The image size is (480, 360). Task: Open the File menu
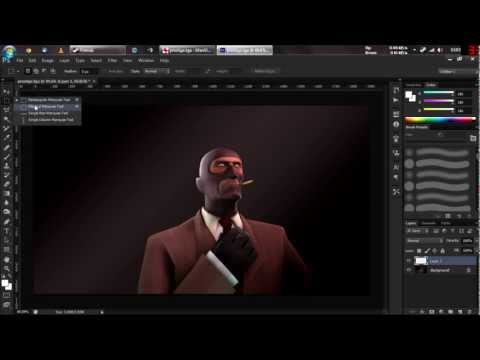click(x=20, y=61)
